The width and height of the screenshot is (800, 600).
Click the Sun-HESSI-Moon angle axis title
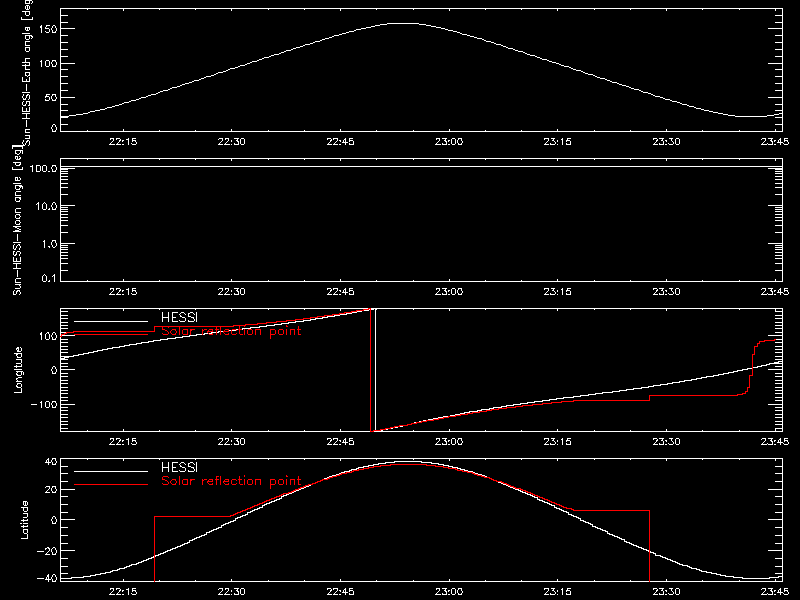tap(17, 220)
